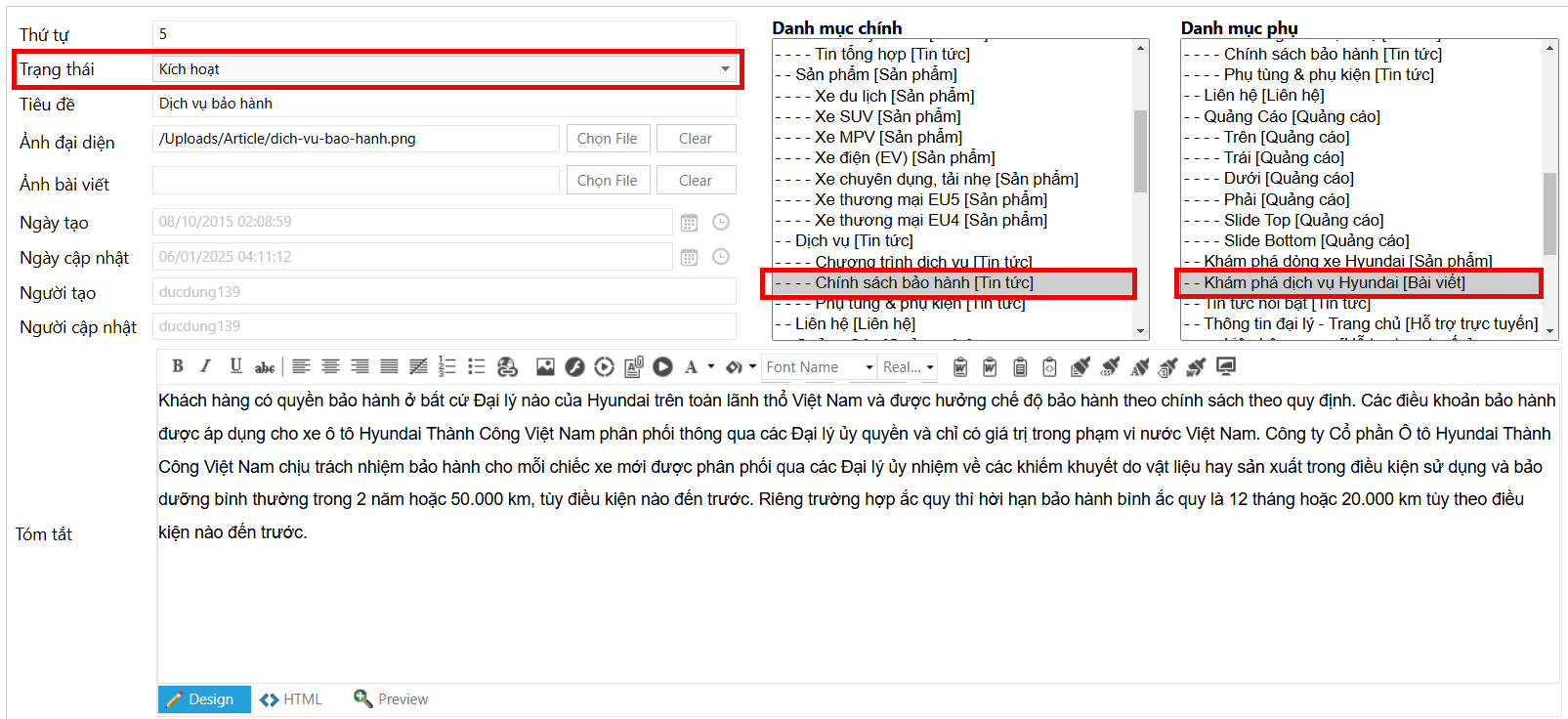
Task: Toggle italic formatting in the editor
Action: (205, 366)
